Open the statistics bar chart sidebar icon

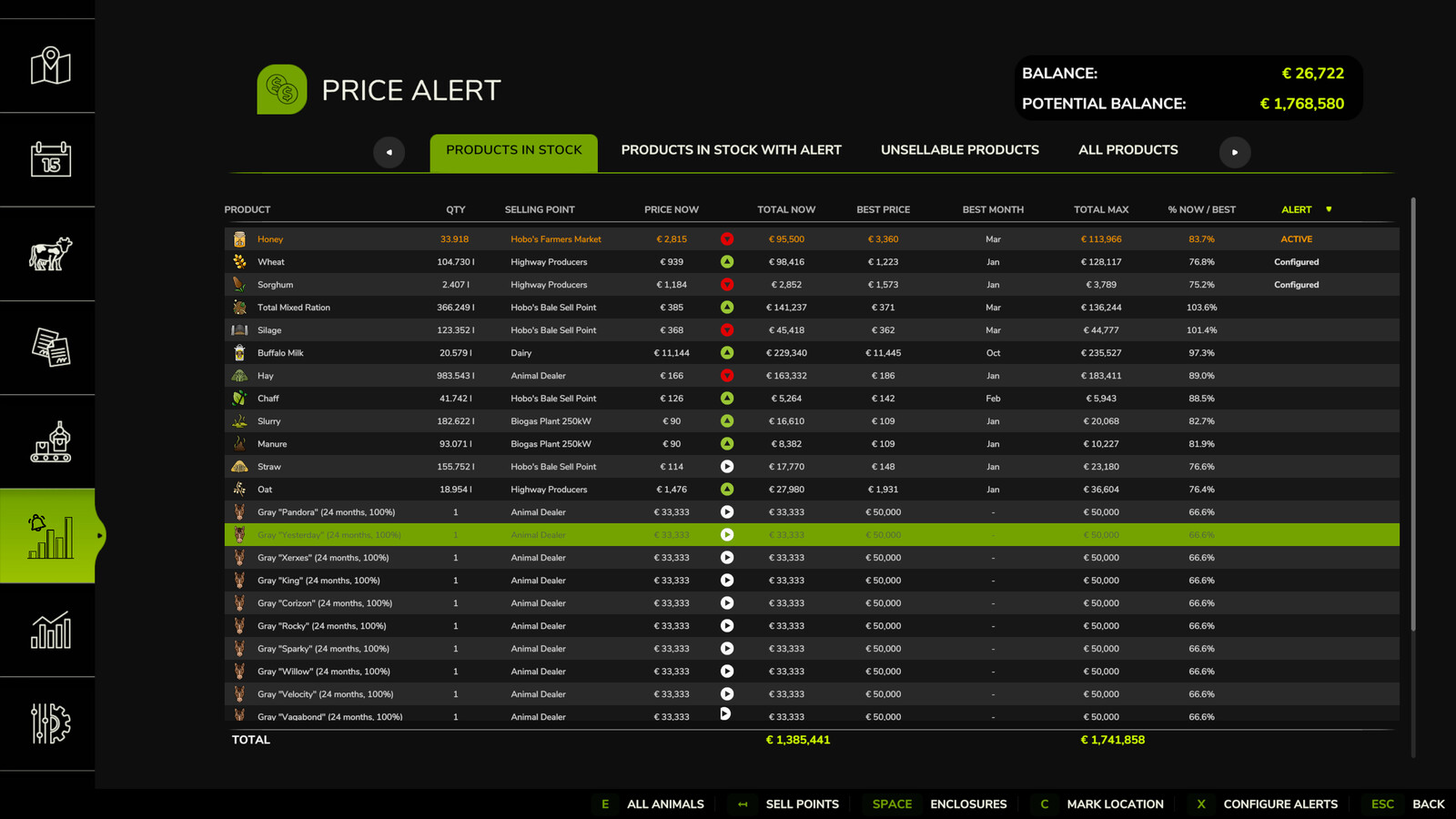[x=51, y=630]
